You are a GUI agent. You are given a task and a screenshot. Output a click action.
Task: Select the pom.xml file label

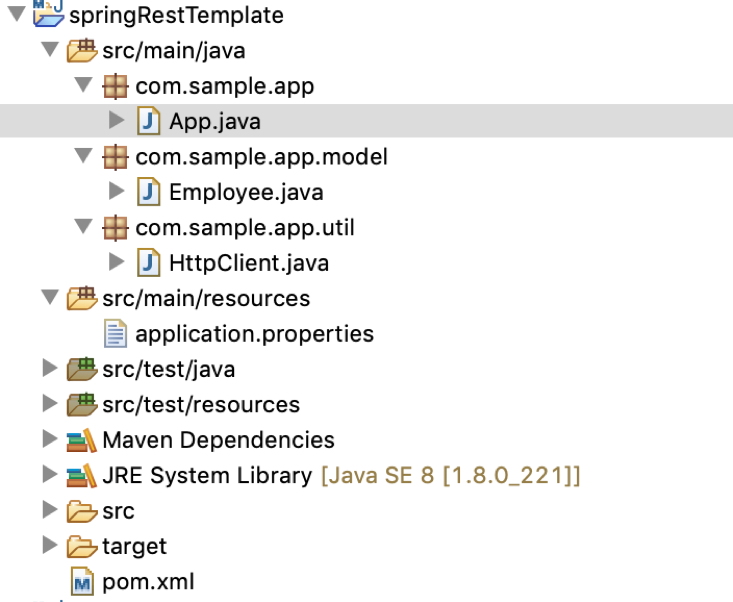coord(148,582)
